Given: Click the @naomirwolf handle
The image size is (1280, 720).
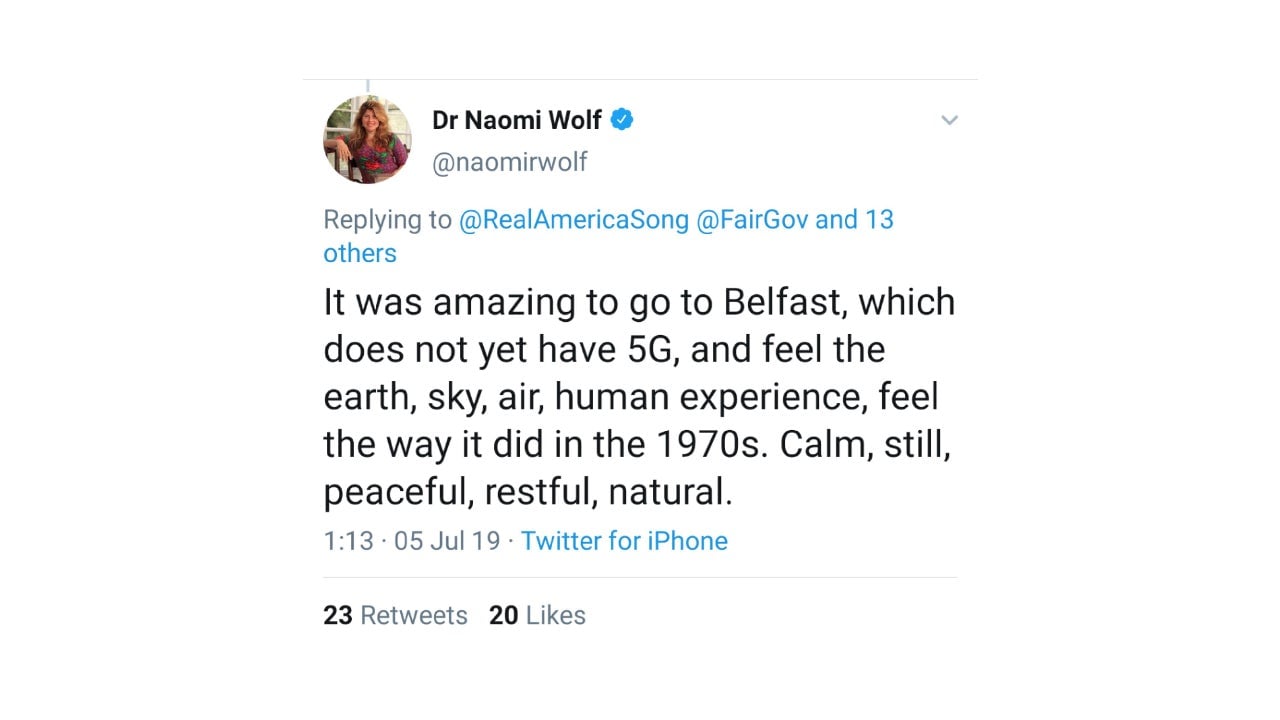Looking at the screenshot, I should tap(509, 162).
